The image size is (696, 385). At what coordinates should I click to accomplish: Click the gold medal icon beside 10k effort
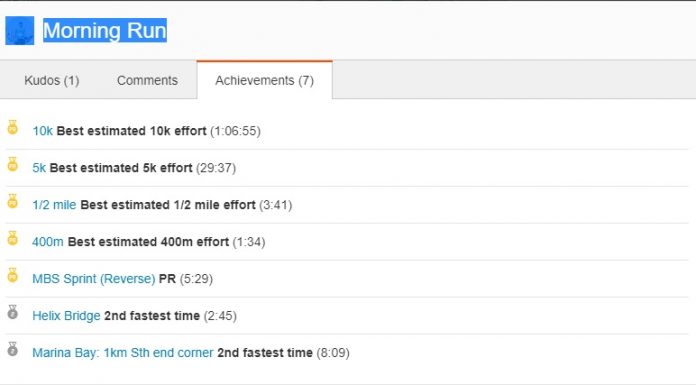tap(12, 127)
